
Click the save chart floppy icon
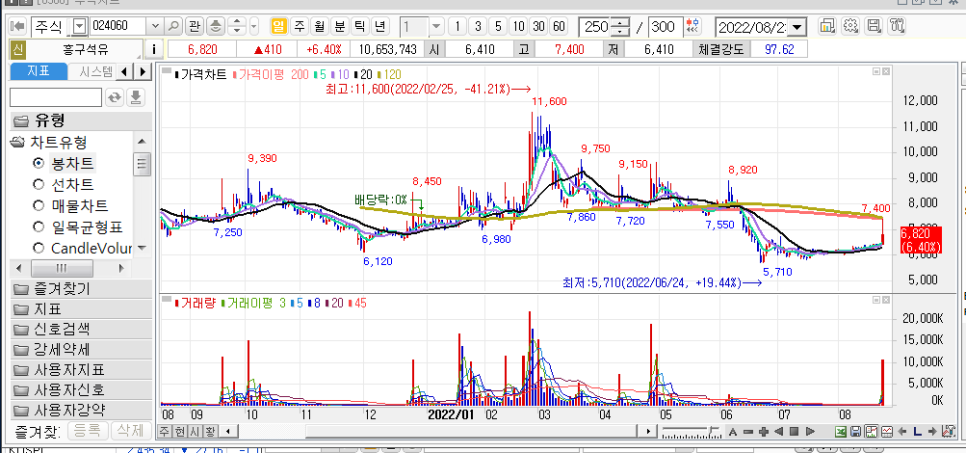click(874, 27)
